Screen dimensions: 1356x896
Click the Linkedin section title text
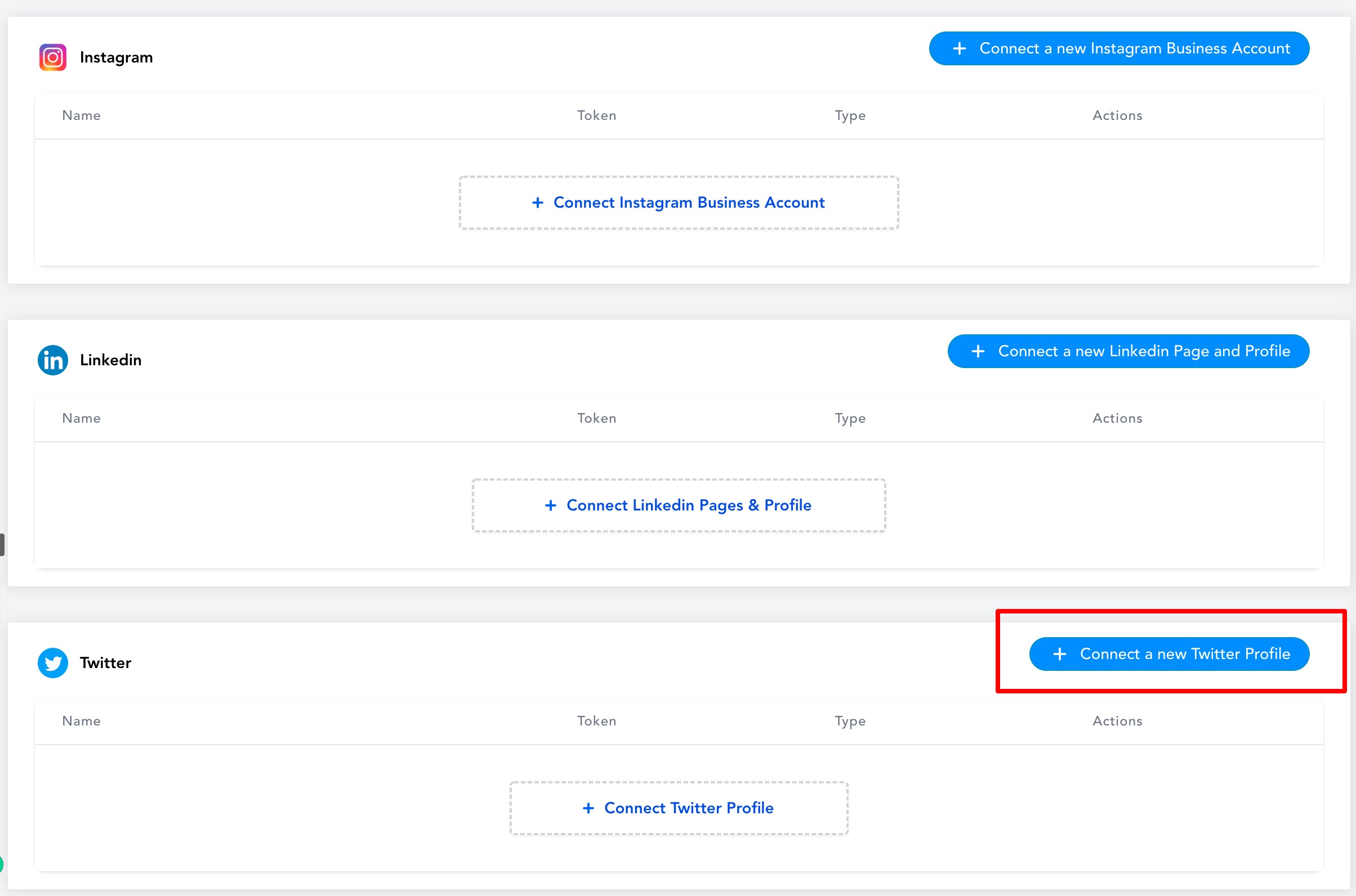click(x=111, y=360)
